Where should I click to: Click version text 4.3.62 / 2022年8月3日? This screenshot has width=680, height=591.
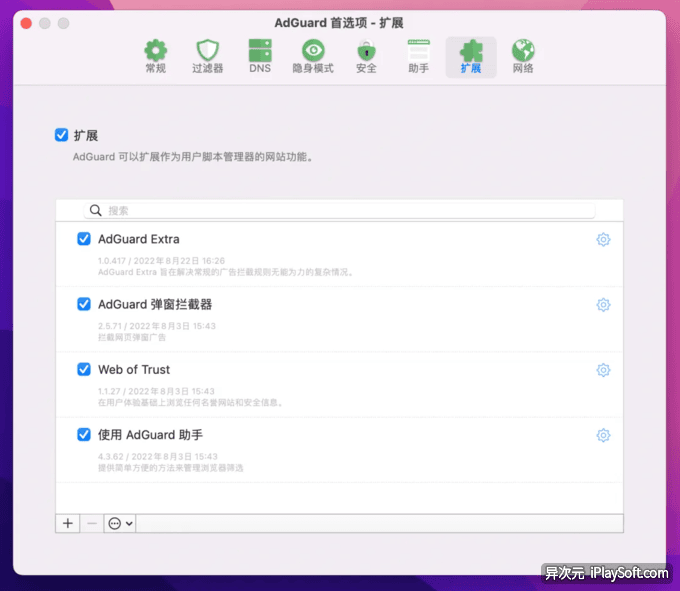coord(157,457)
